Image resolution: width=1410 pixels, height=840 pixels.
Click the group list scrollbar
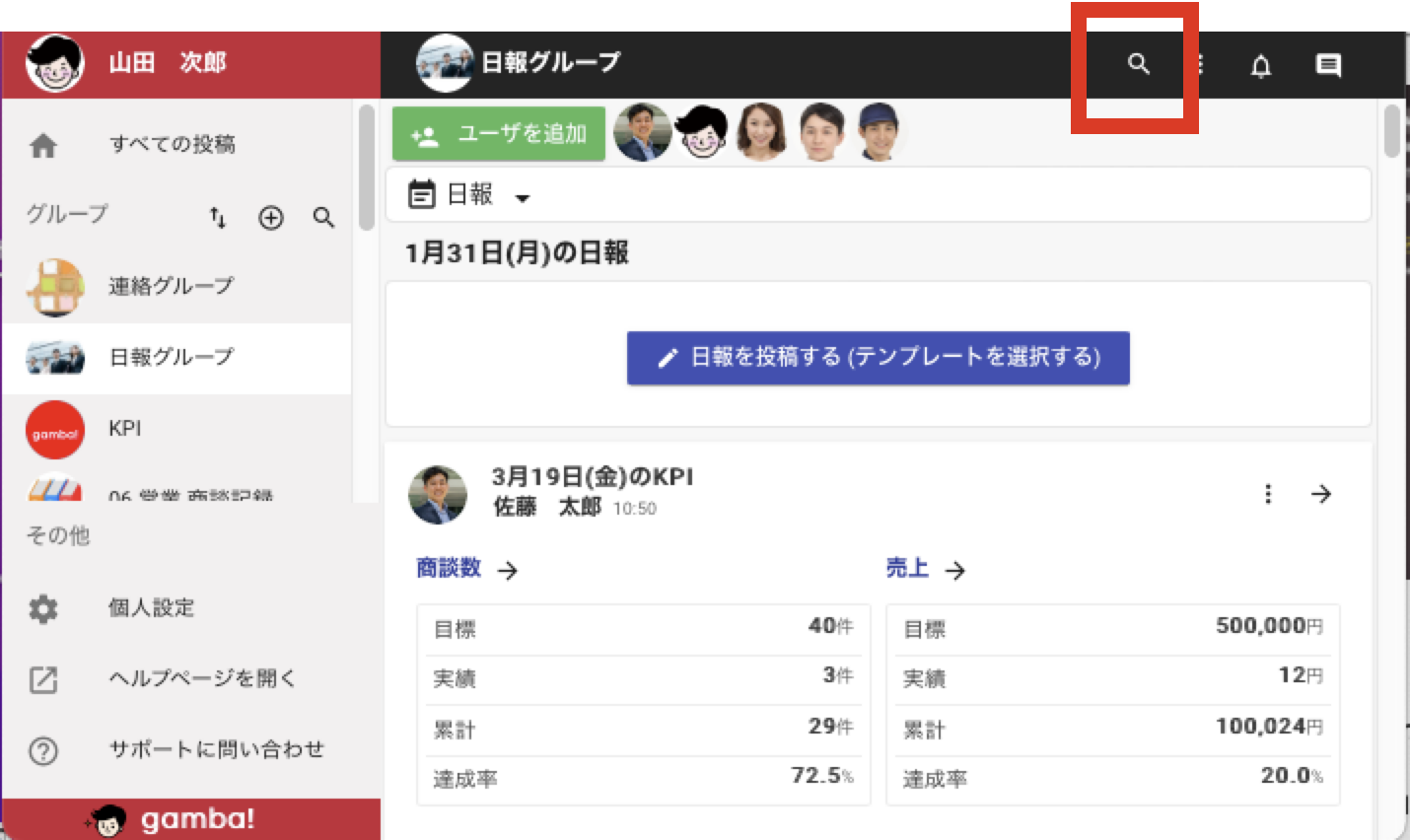[x=367, y=168]
